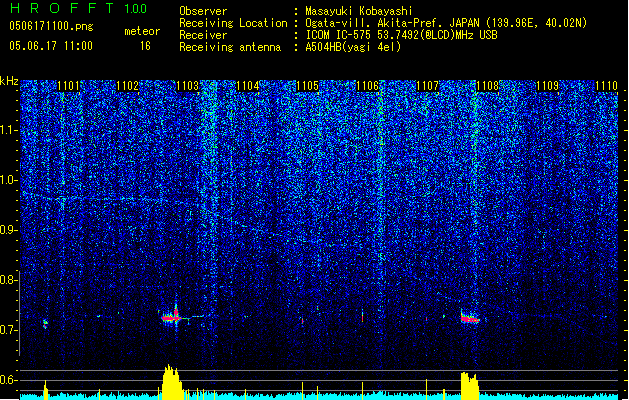Click the Ogata-vill. Akita-Pref. JAPAN location text
Image resolution: width=629 pixels, height=400 pixels.
[446, 23]
